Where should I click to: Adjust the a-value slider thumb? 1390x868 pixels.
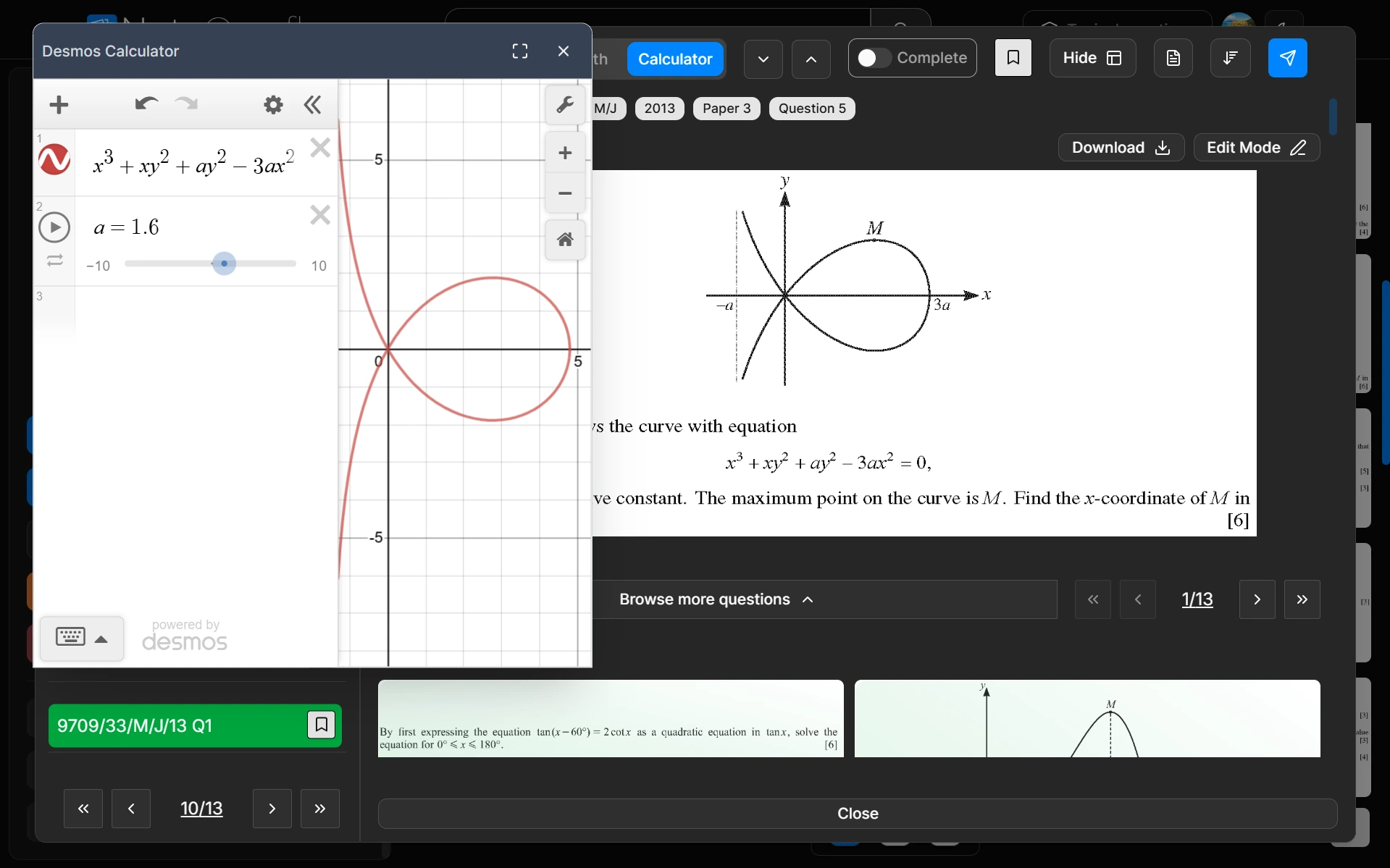(225, 264)
